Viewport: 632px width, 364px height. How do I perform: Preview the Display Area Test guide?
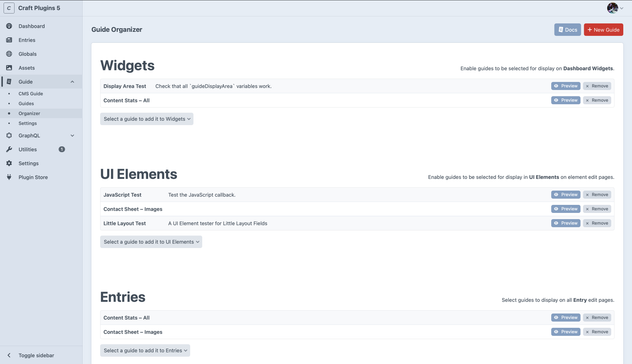[565, 86]
